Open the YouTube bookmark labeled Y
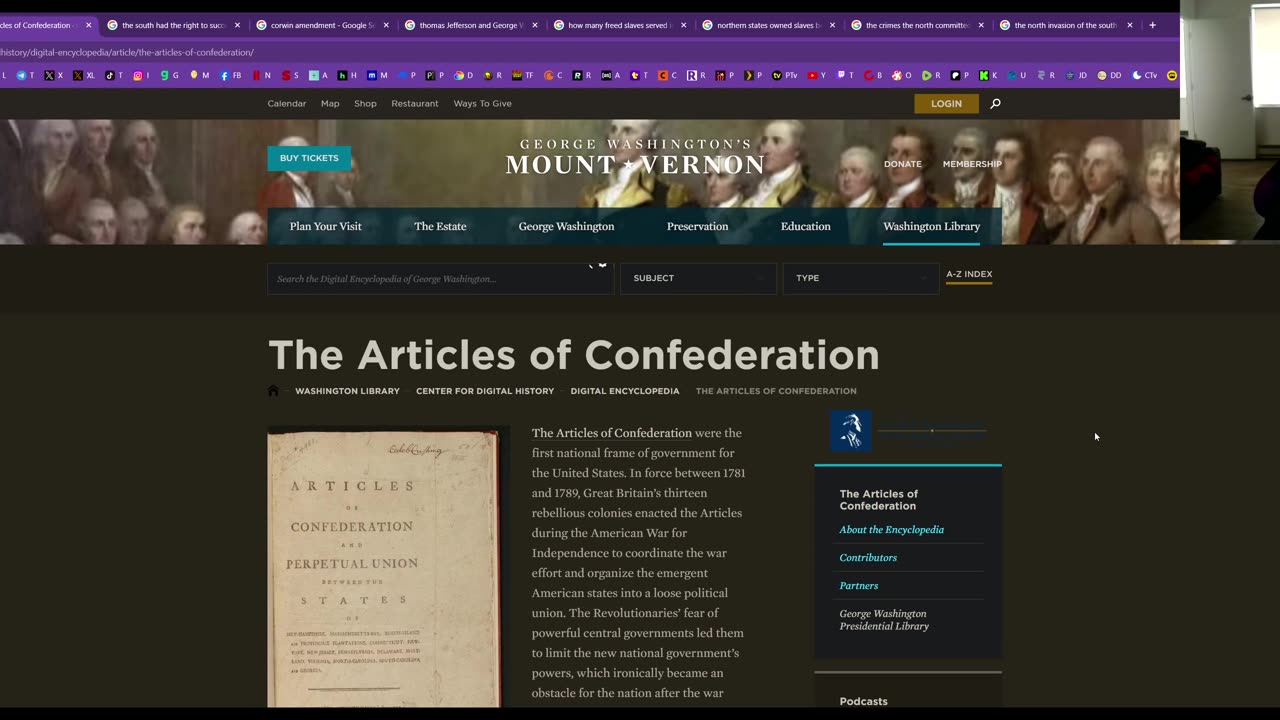This screenshot has width=1280, height=720. [814, 75]
